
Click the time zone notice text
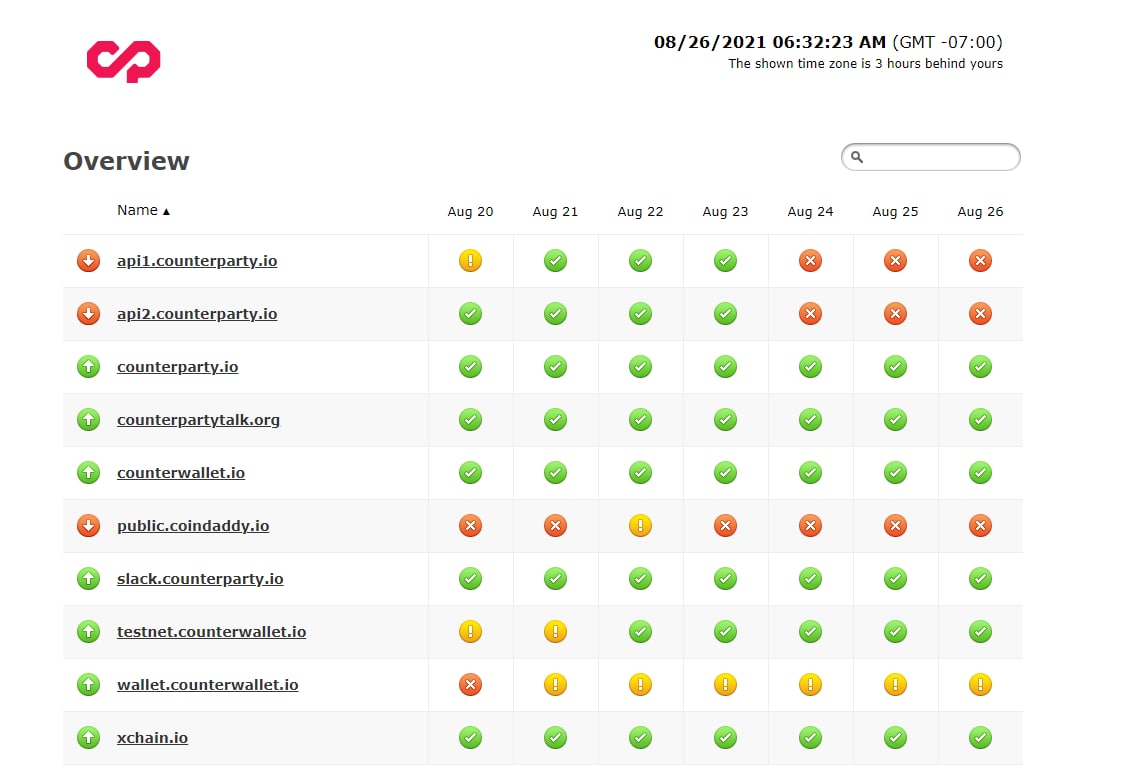coord(865,64)
